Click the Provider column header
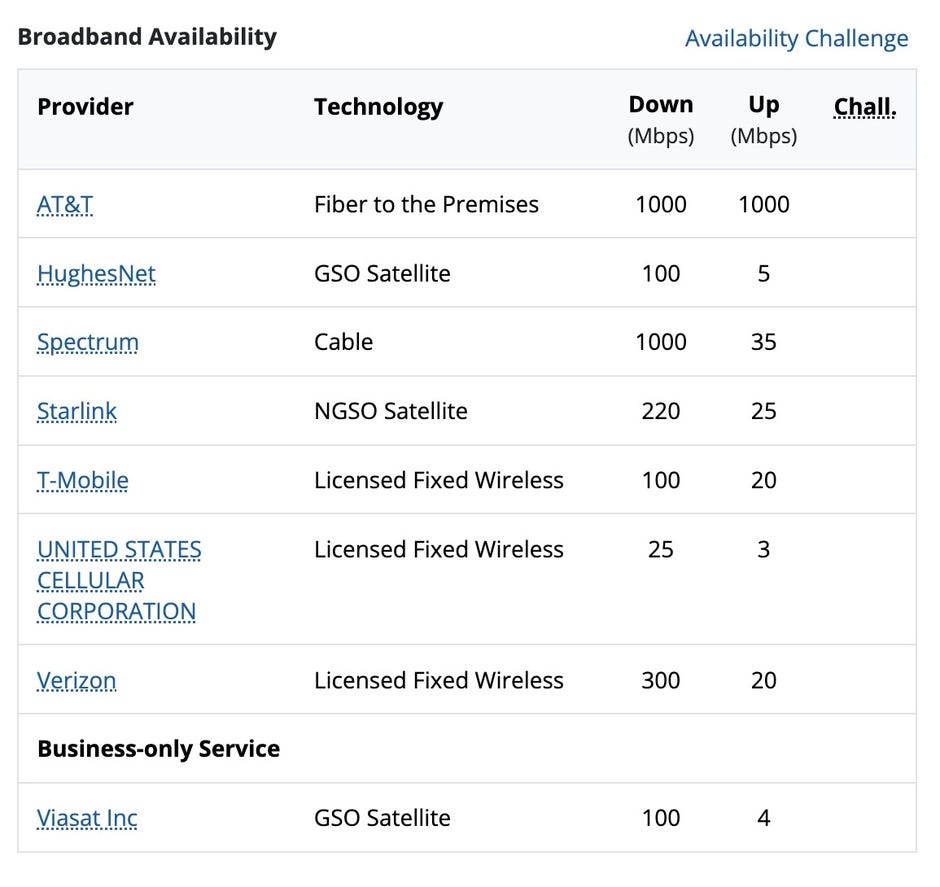 click(85, 107)
